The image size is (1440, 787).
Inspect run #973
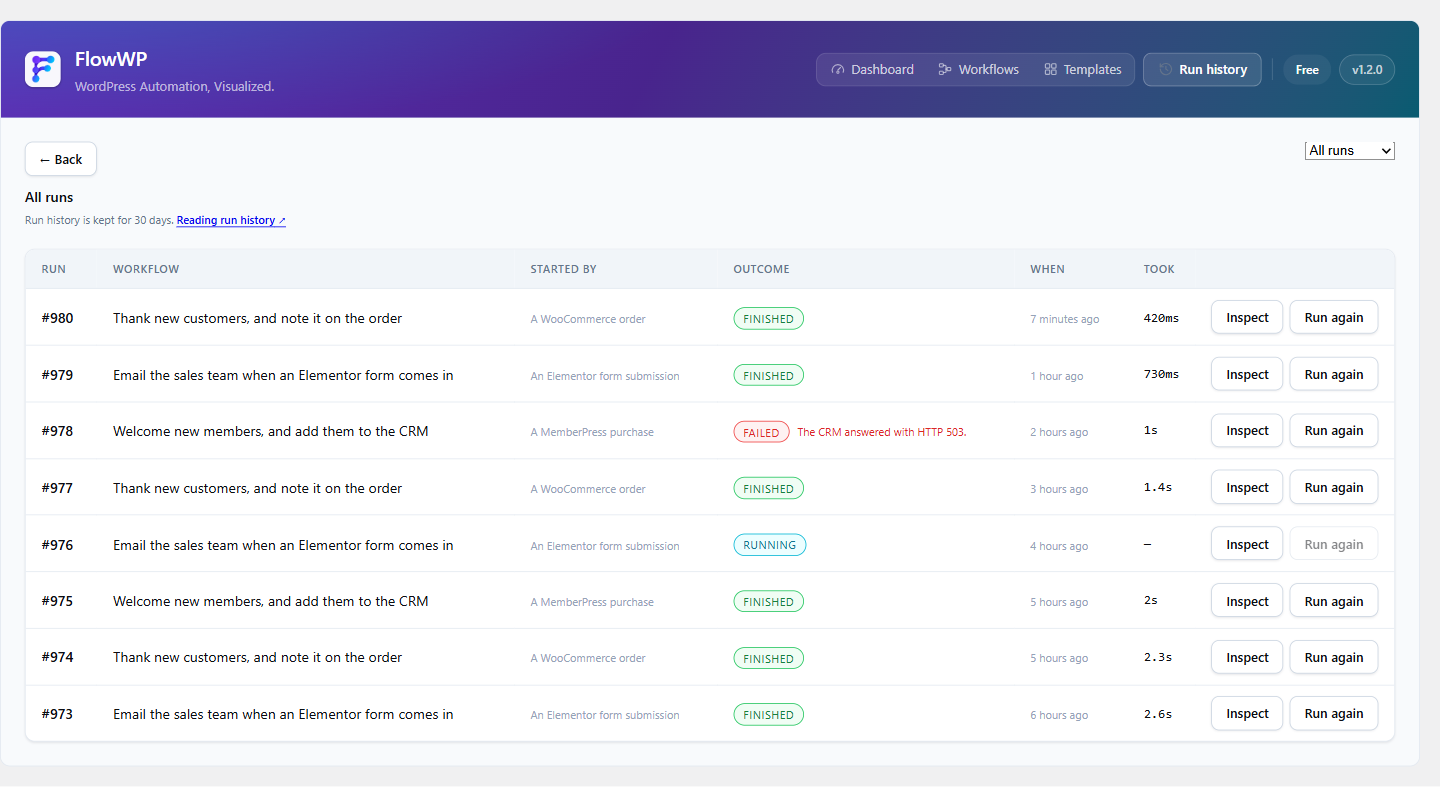coord(1247,714)
